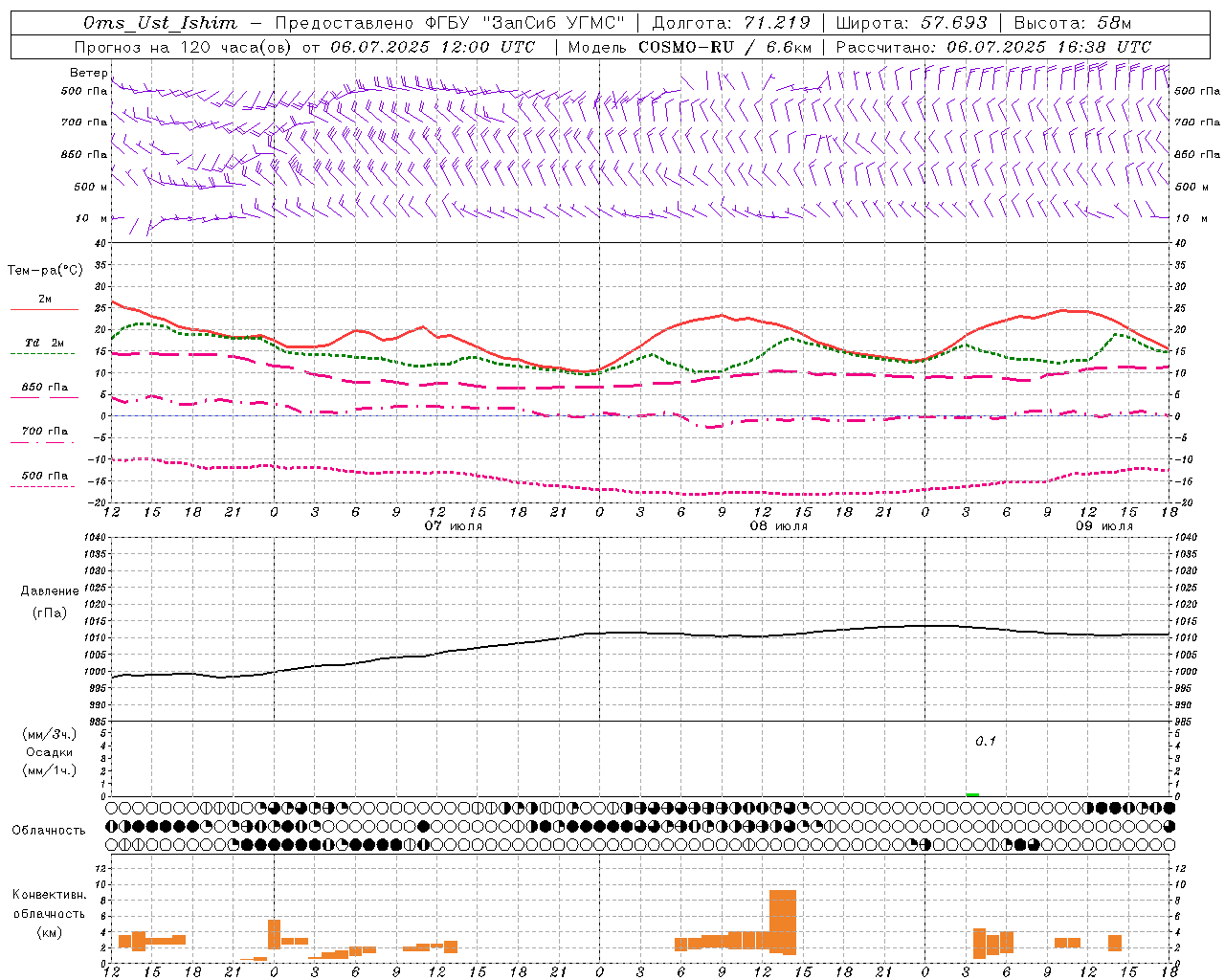Click the '0.1' precipitation amount value
The width and height of the screenshot is (1225, 980).
pos(986,742)
